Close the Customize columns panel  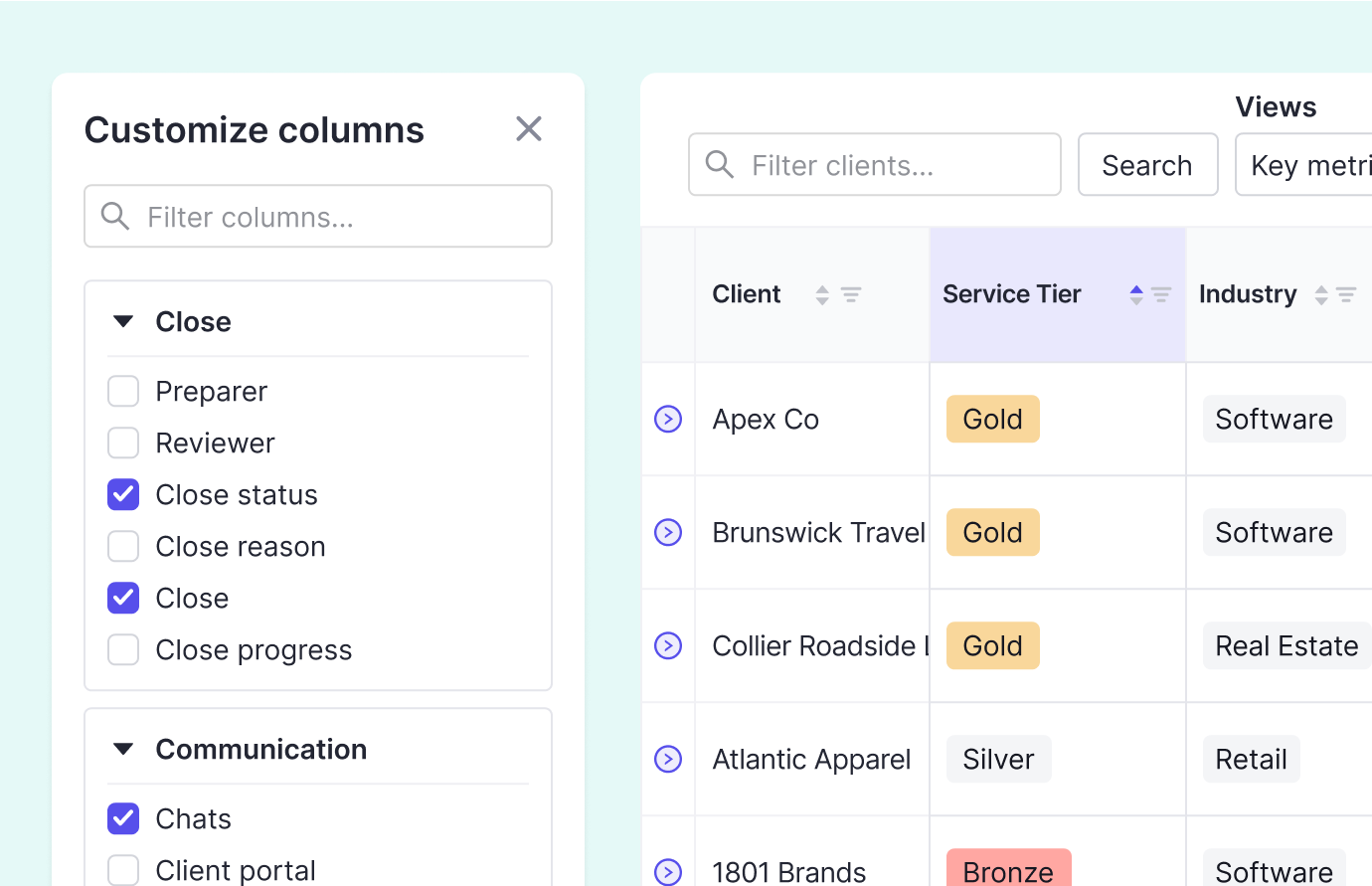coord(529,128)
